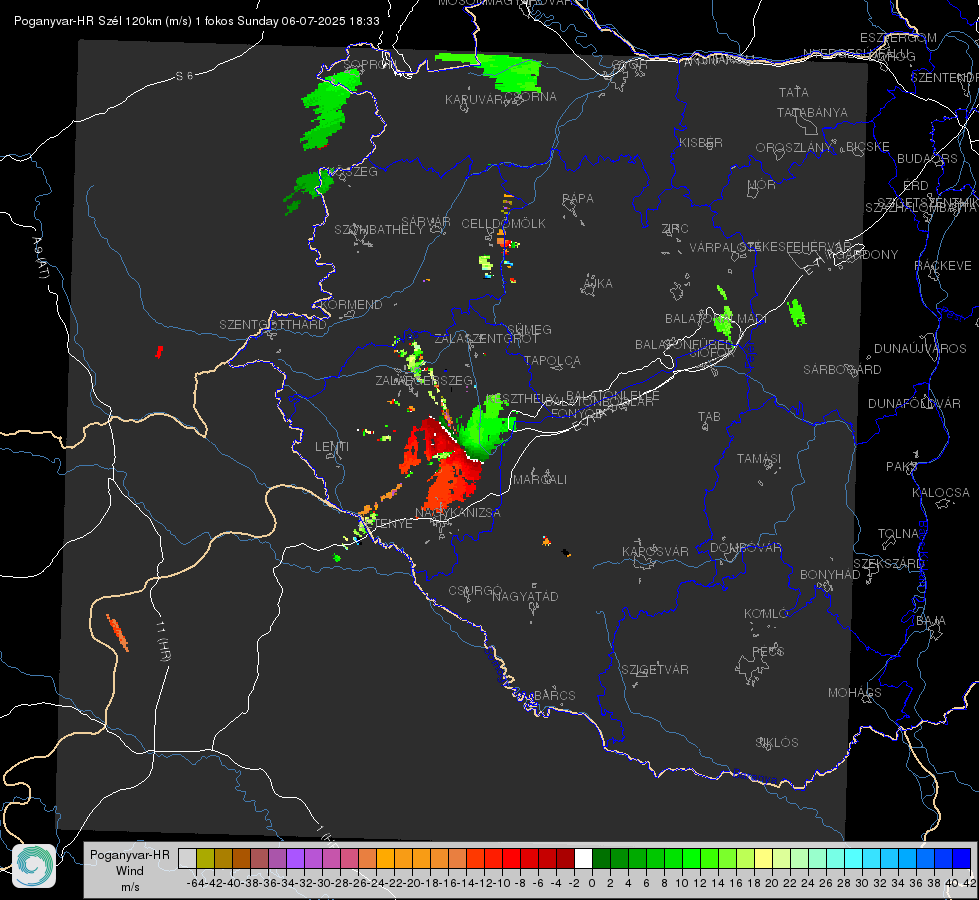Screen dimensions: 979x900
Task: Click the KALOCSA city label
Action: tap(941, 493)
